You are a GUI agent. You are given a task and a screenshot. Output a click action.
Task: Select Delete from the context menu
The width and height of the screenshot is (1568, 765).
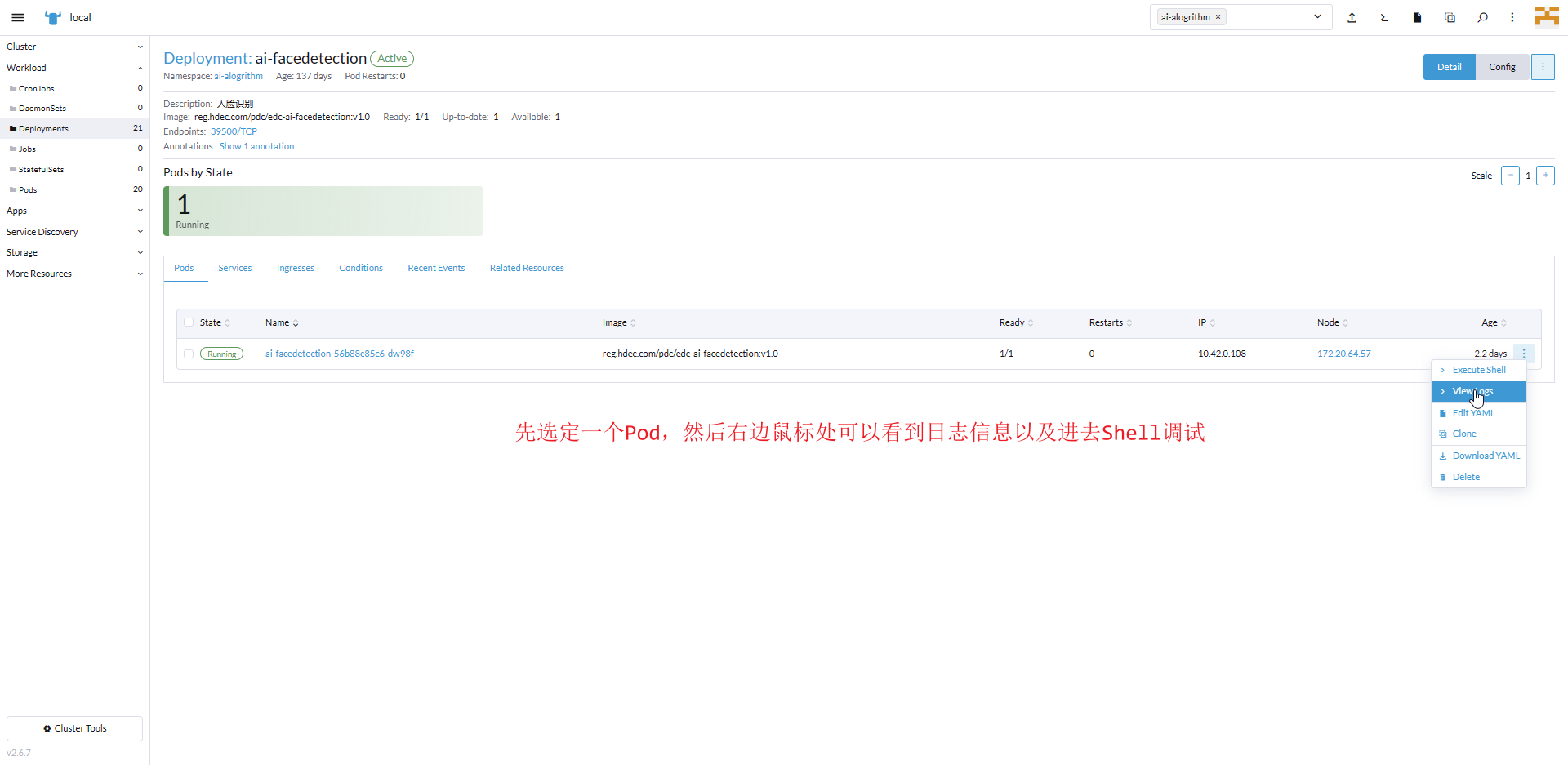click(1479, 477)
